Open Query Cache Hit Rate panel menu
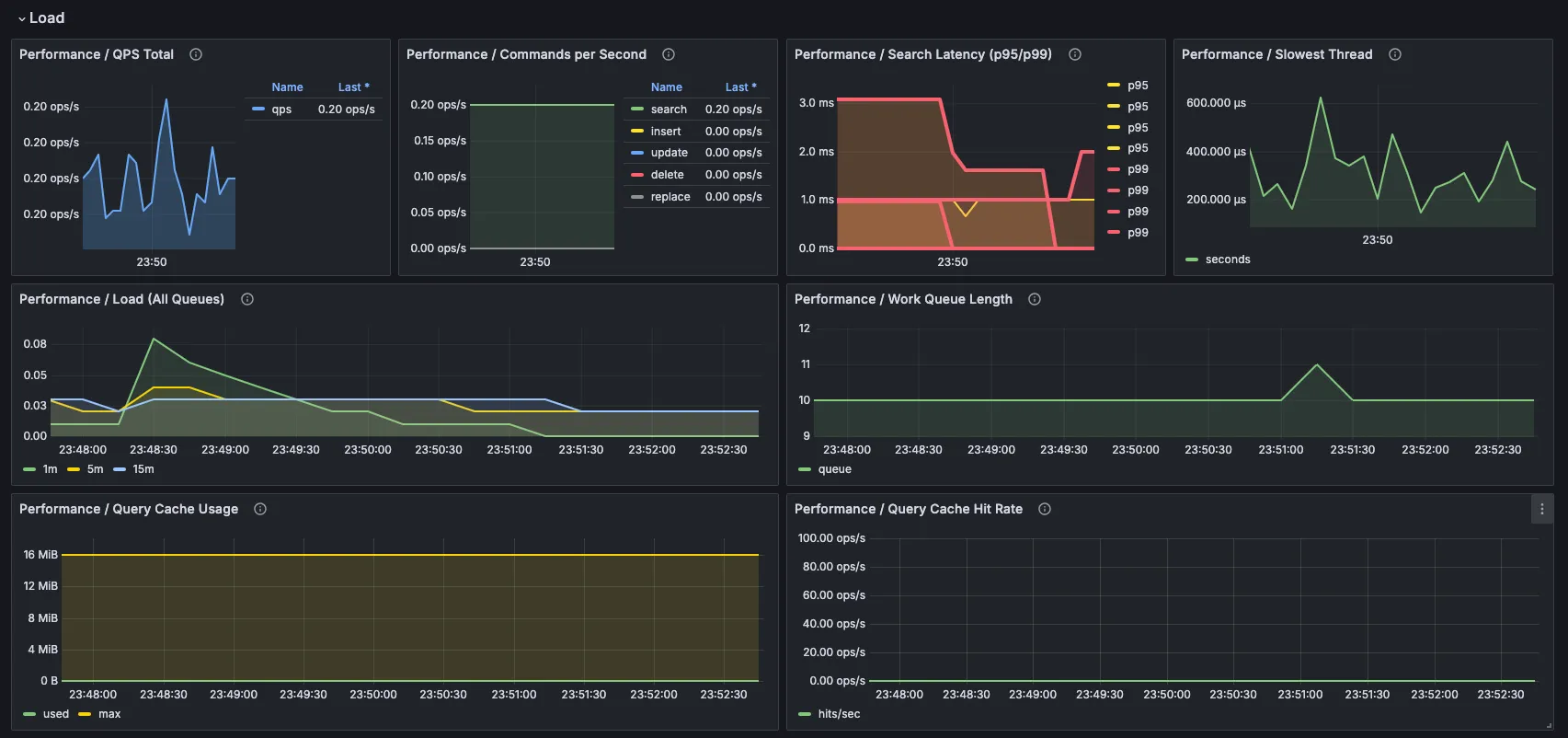This screenshot has height=738, width=1568. 1541,509
